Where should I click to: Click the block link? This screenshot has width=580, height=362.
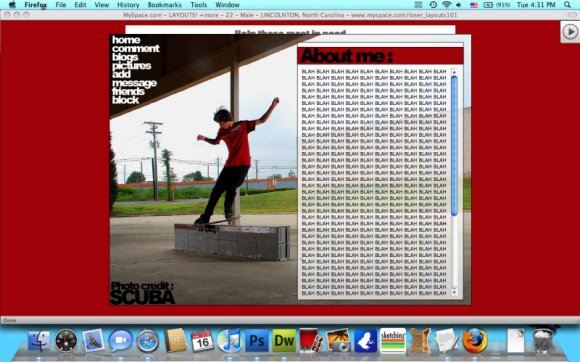point(125,100)
